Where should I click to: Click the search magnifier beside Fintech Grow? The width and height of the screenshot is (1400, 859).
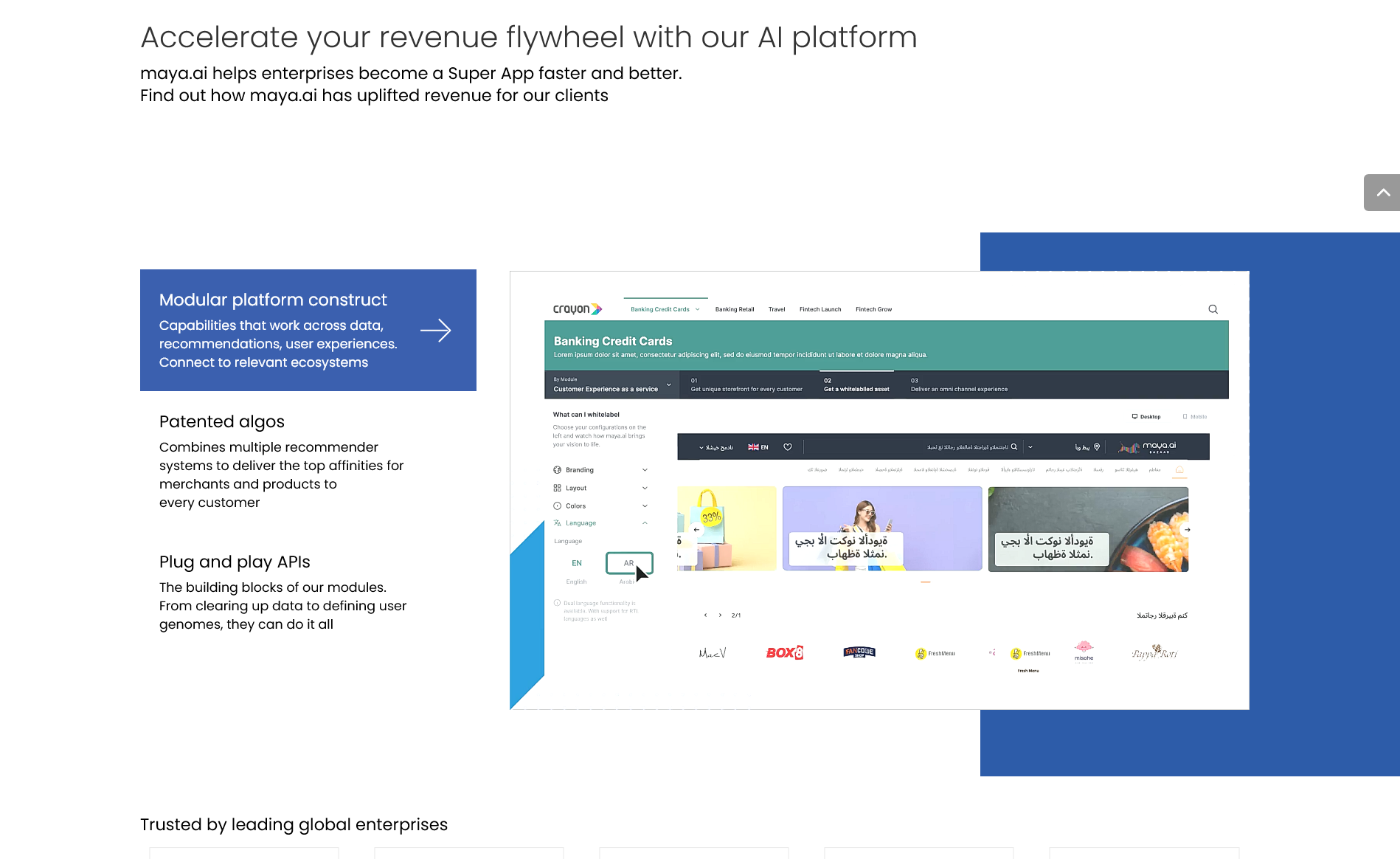pos(1213,309)
